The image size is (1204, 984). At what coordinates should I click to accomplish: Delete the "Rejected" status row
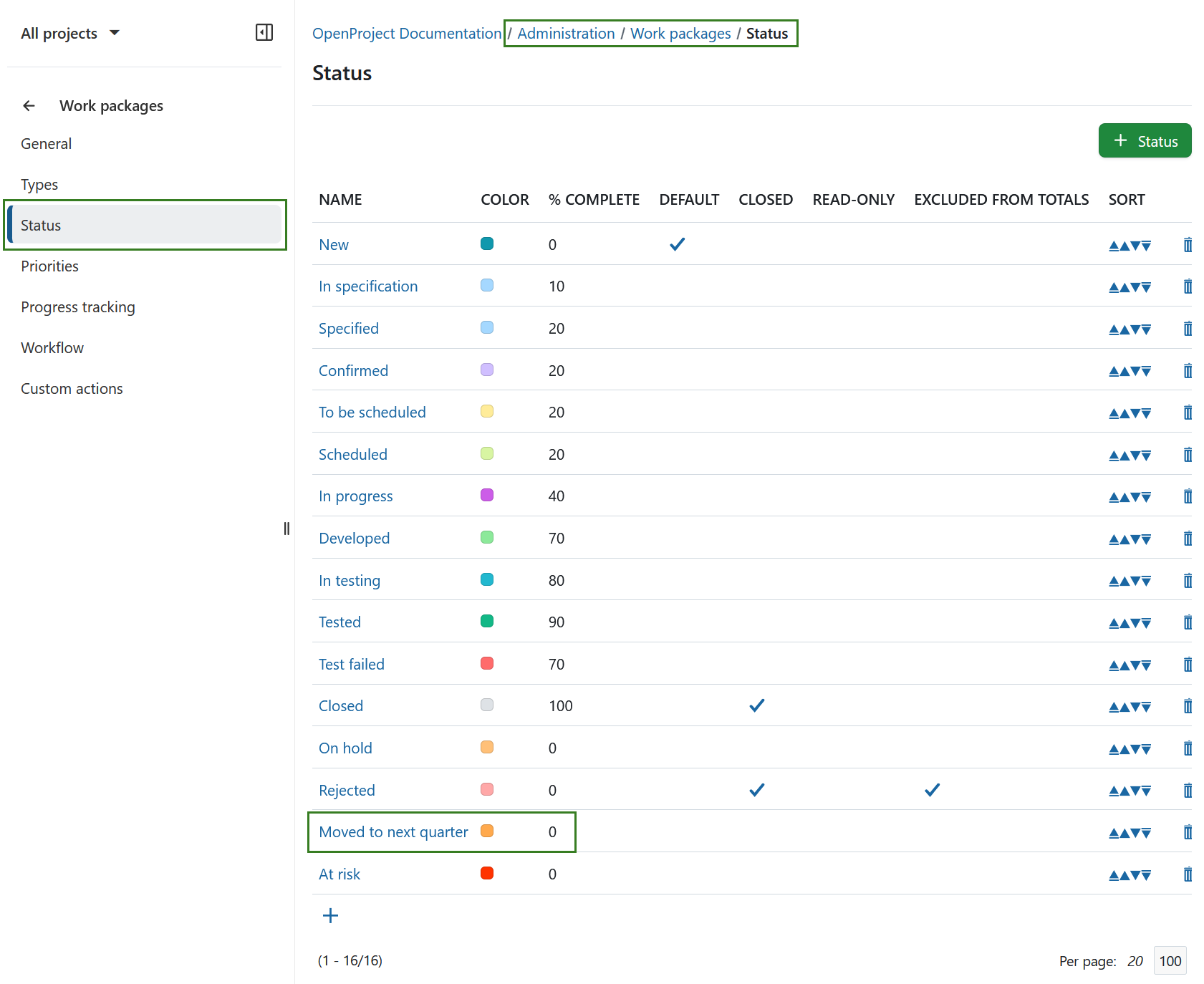click(x=1188, y=790)
